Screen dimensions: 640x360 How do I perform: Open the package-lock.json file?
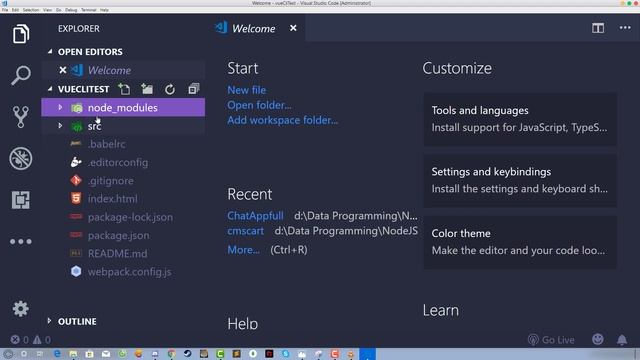click(x=123, y=217)
